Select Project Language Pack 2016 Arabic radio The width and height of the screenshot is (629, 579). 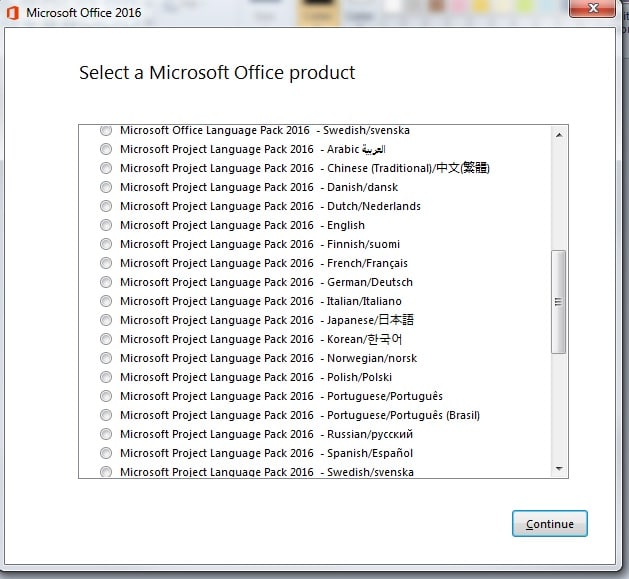click(x=106, y=149)
